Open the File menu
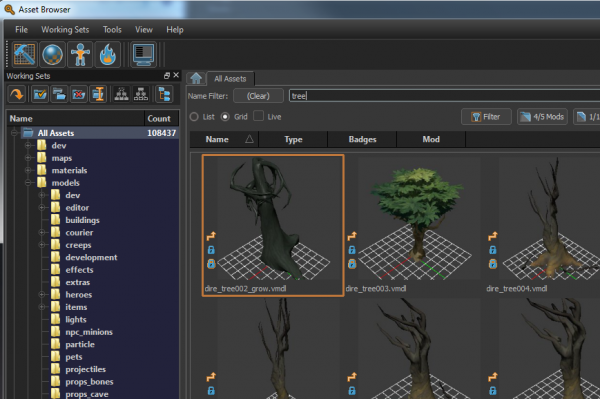This screenshot has height=399, width=600. (x=21, y=29)
